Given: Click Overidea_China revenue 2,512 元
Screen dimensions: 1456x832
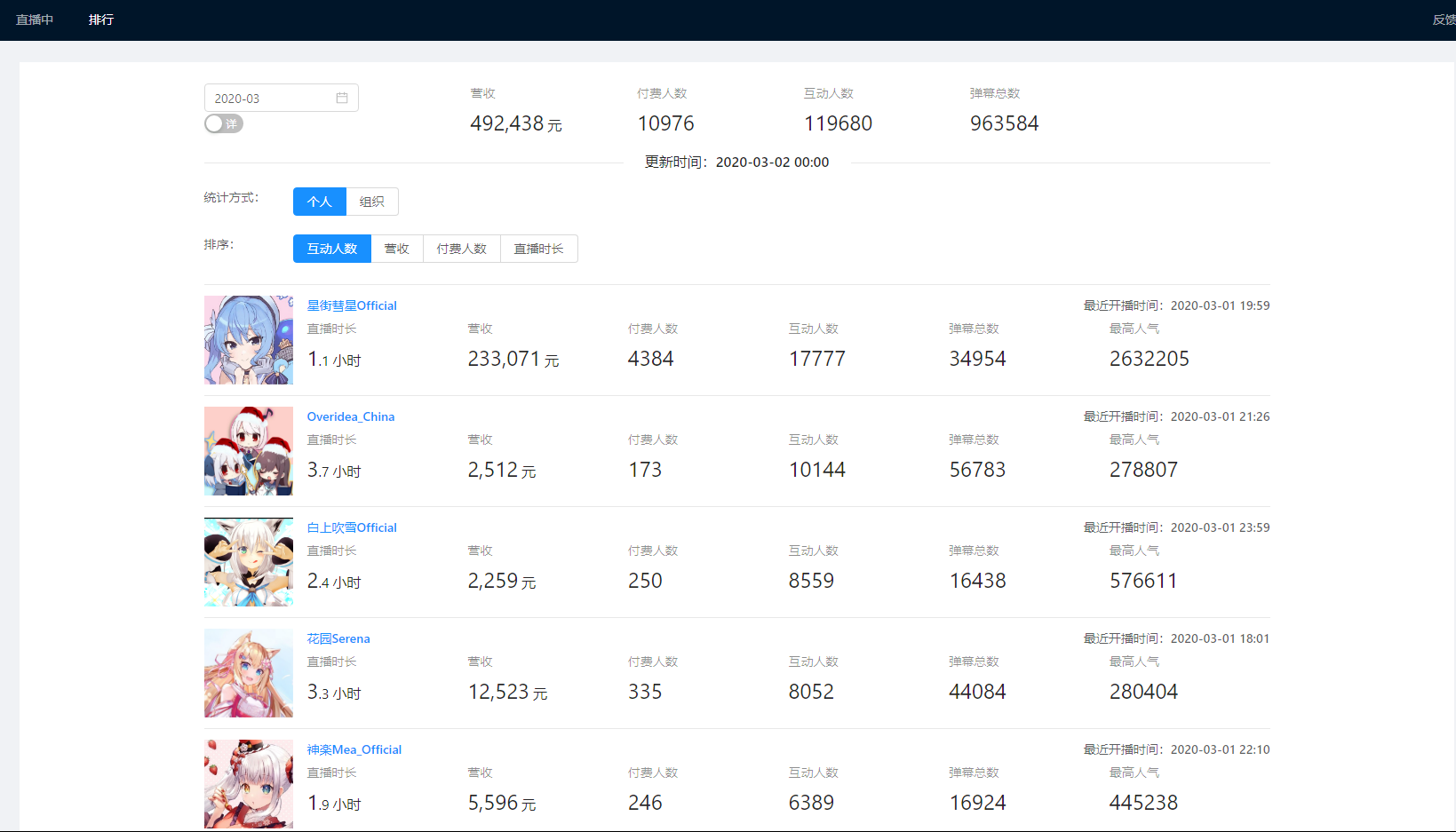Looking at the screenshot, I should (x=502, y=470).
